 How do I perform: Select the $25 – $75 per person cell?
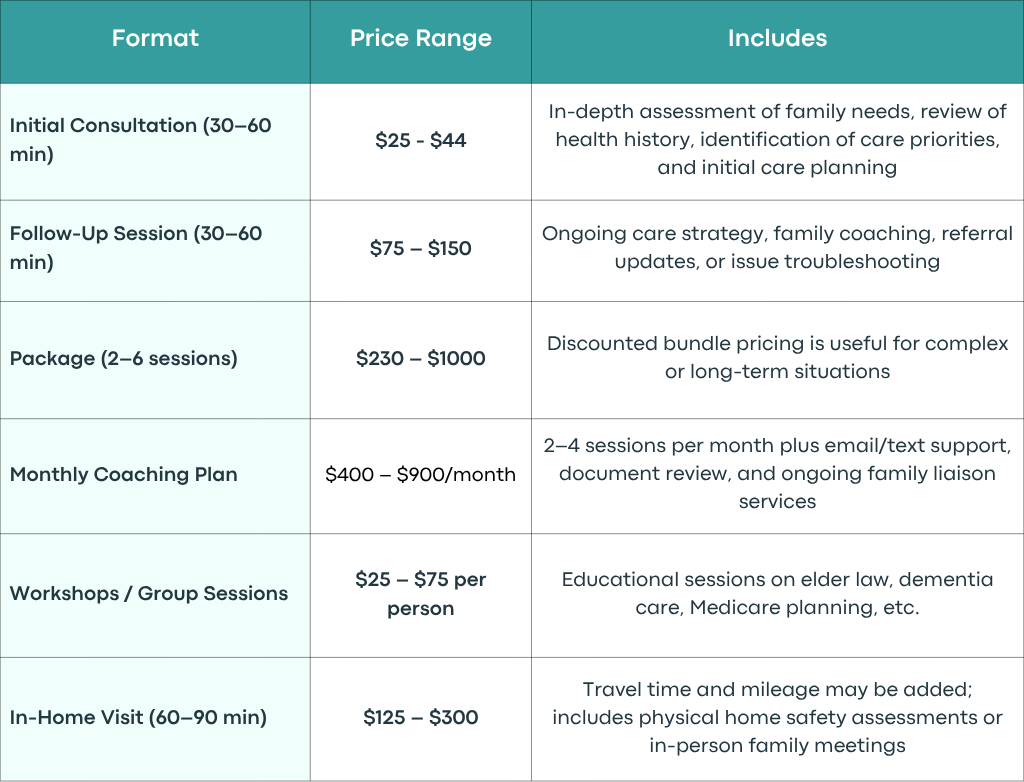[x=421, y=595]
